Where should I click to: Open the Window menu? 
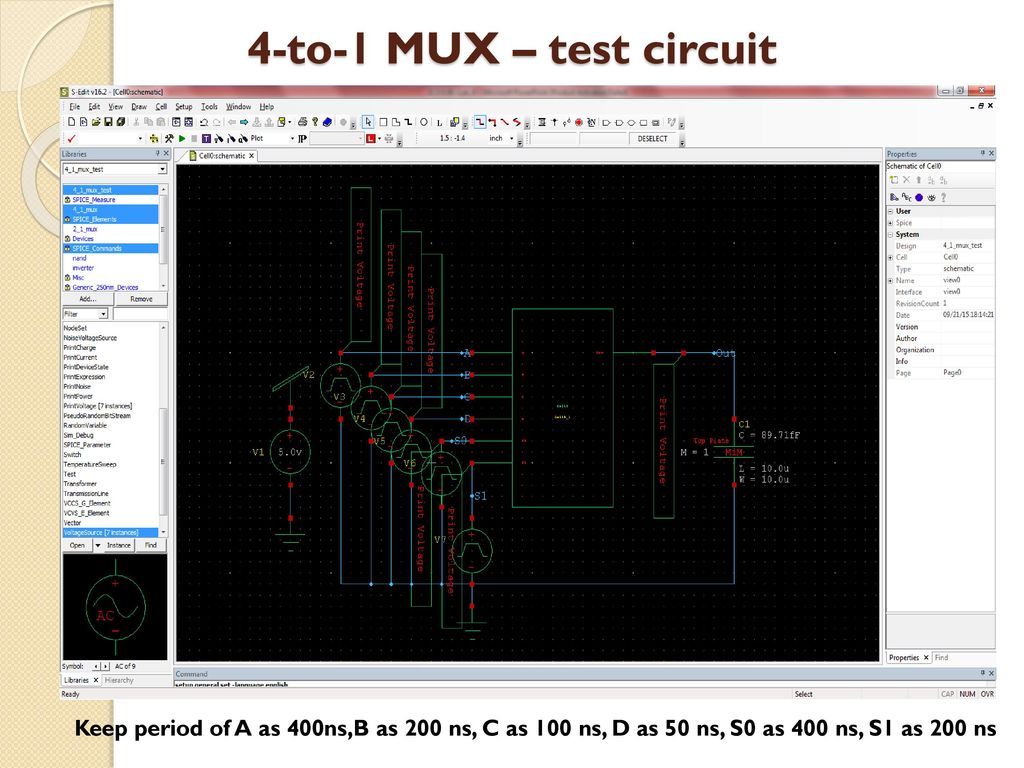coord(238,106)
